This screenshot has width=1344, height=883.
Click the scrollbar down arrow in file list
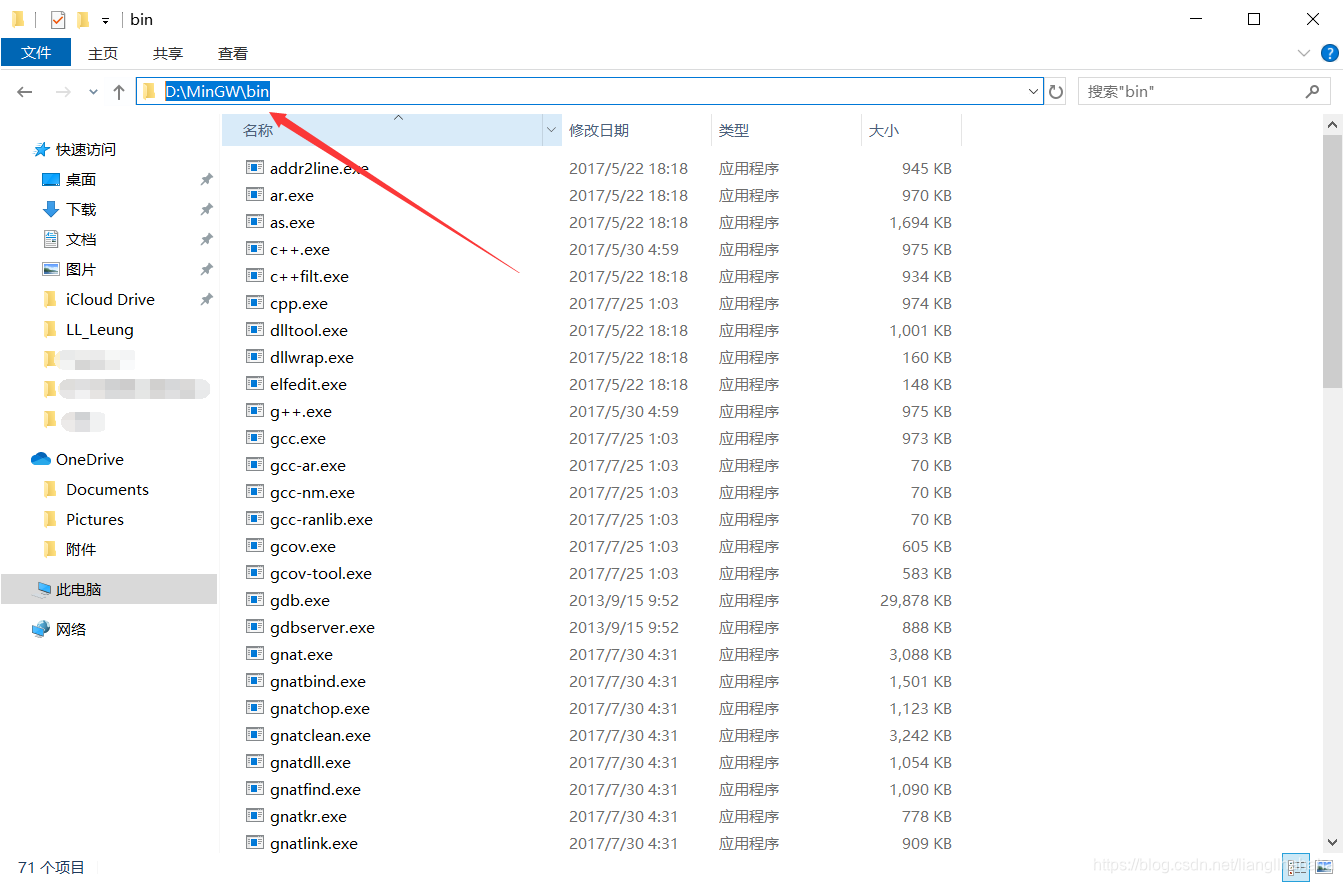point(1332,842)
